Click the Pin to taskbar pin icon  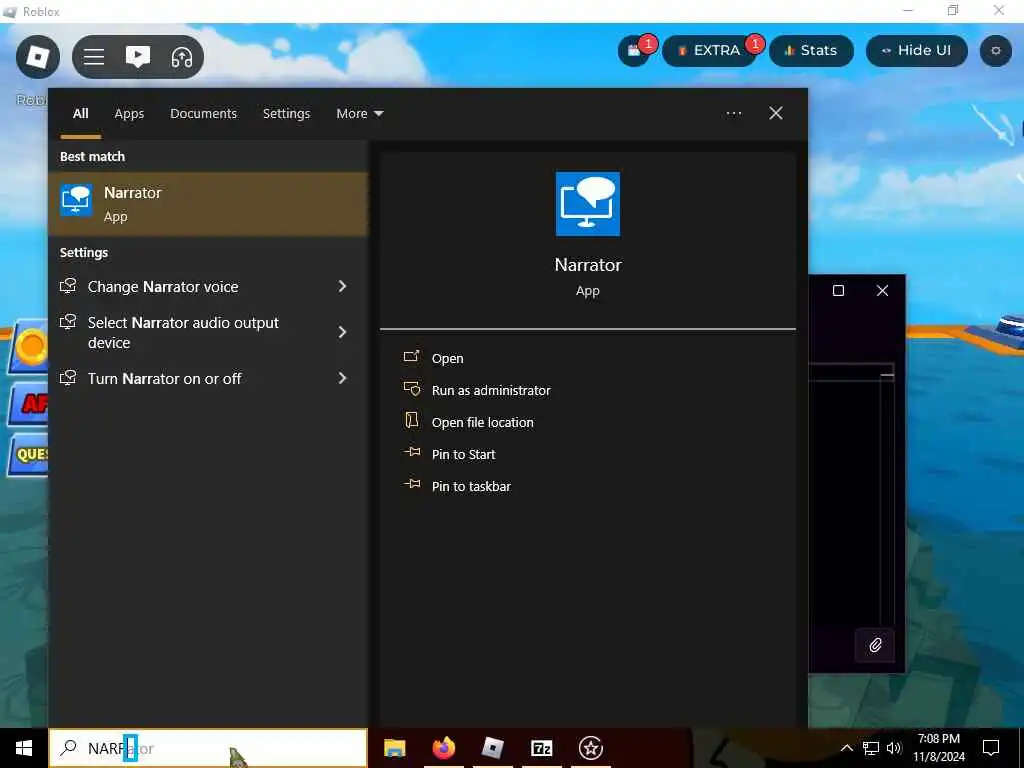point(412,484)
